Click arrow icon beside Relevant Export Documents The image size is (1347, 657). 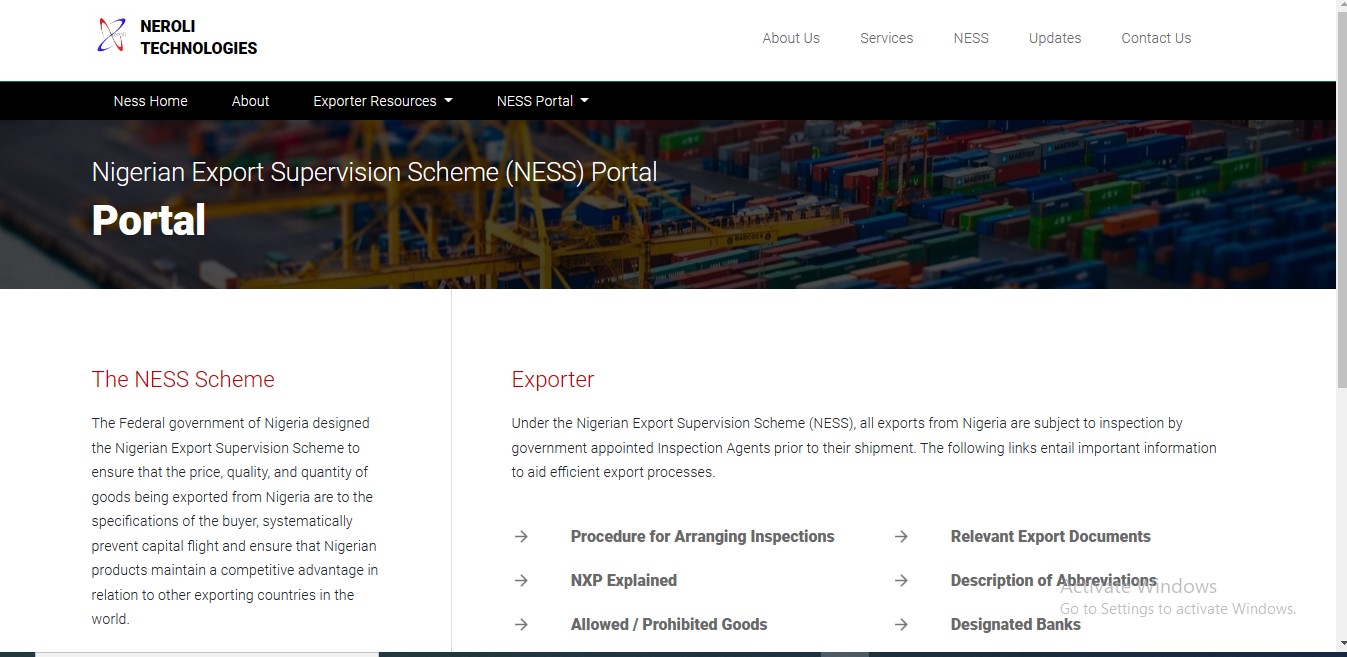(x=901, y=537)
